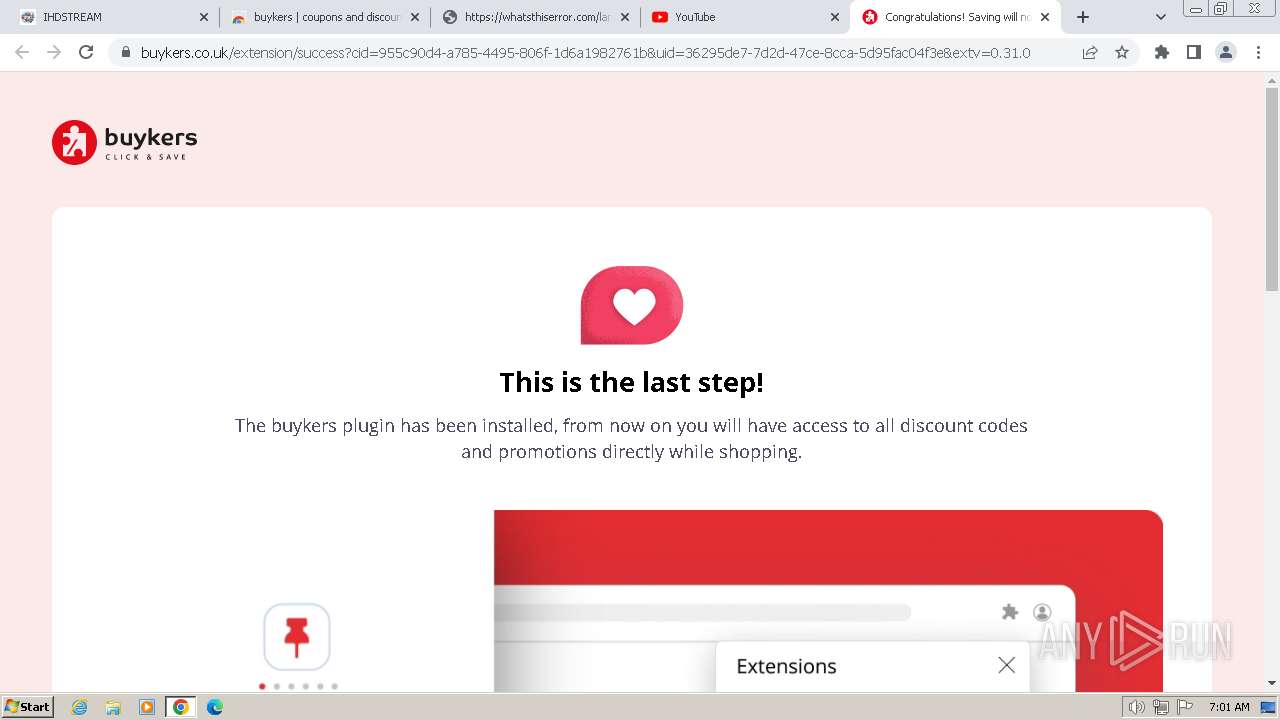Open the Chrome side panel
The width and height of the screenshot is (1280, 720).
(x=1193, y=52)
